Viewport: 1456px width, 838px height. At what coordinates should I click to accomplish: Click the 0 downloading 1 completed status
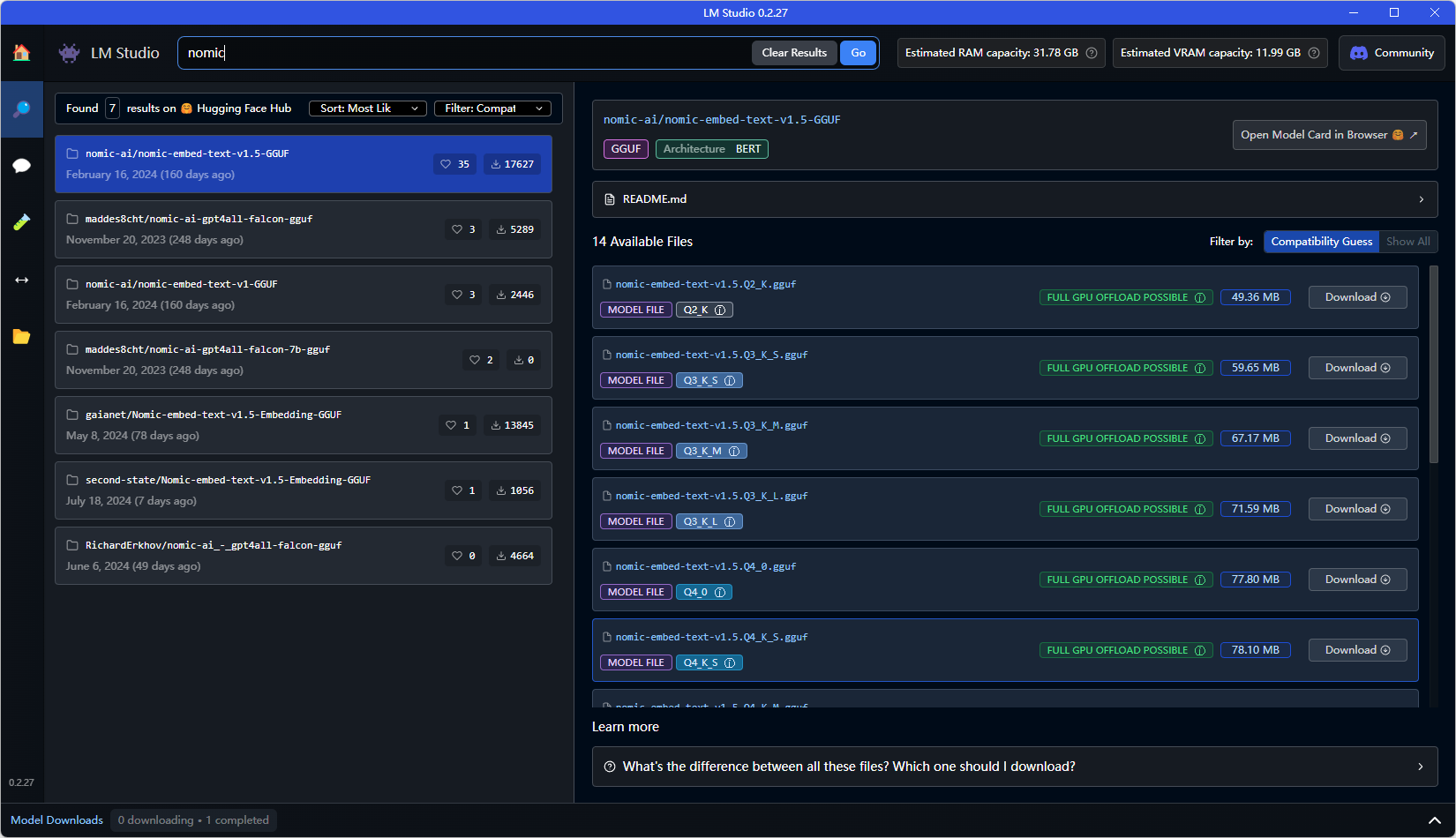tap(193, 820)
